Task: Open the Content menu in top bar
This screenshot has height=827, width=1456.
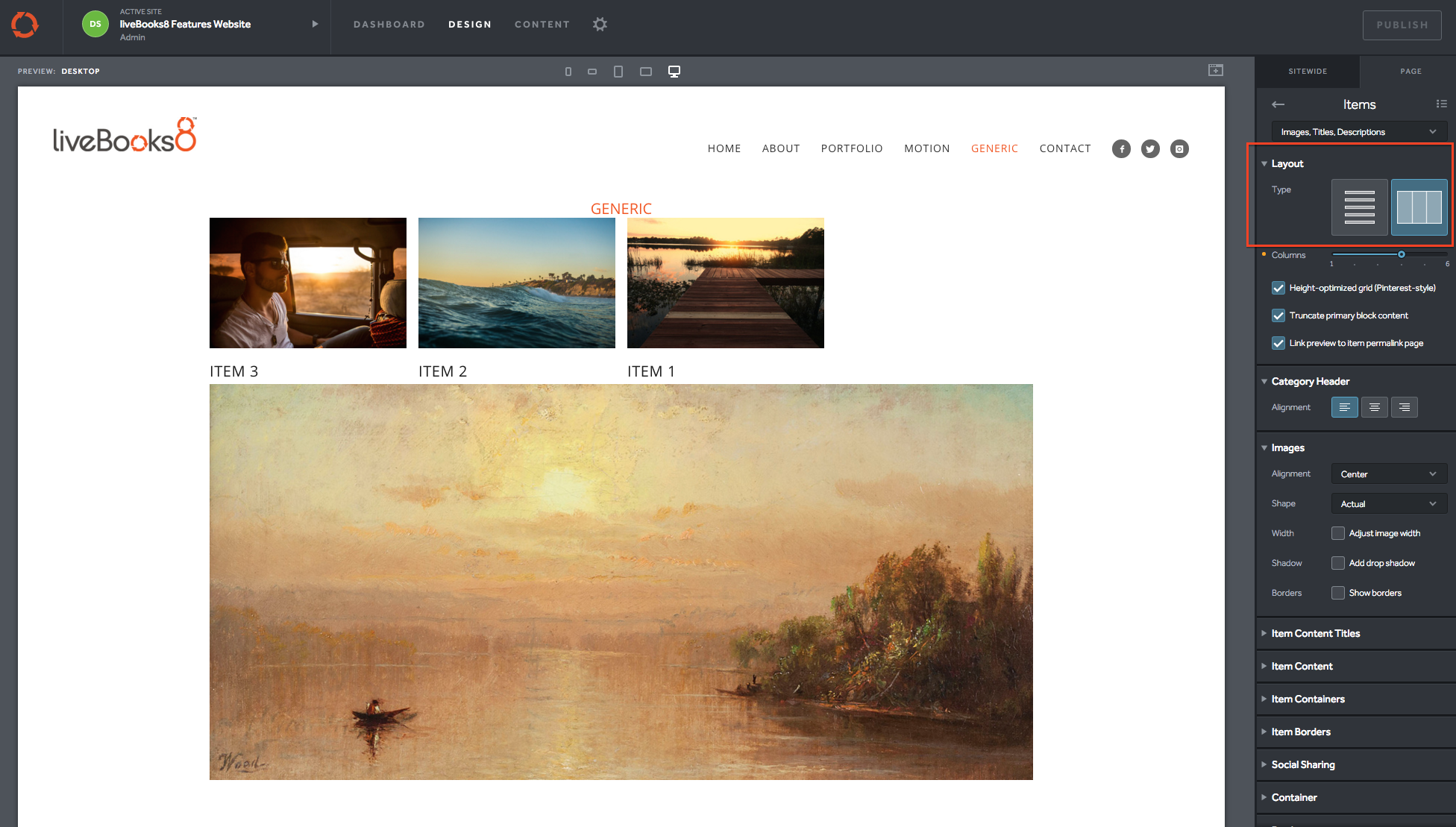Action: 542,25
